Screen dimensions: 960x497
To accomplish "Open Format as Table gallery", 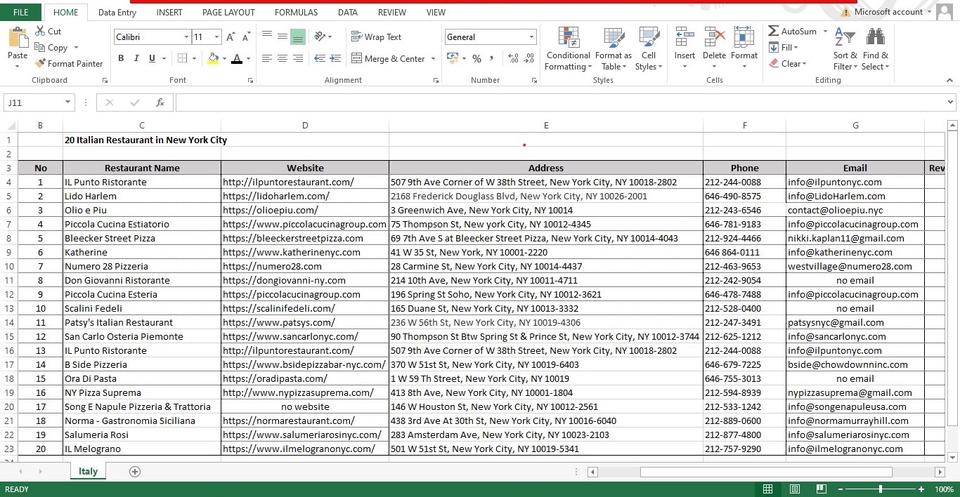I will 613,48.
